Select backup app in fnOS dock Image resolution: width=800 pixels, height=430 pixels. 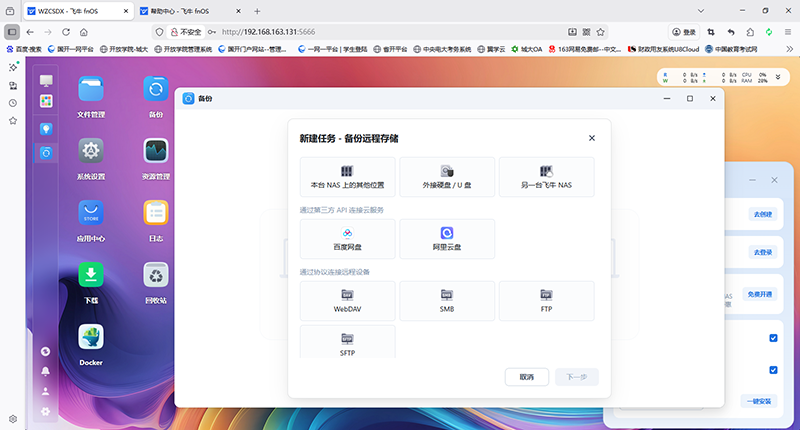46,153
